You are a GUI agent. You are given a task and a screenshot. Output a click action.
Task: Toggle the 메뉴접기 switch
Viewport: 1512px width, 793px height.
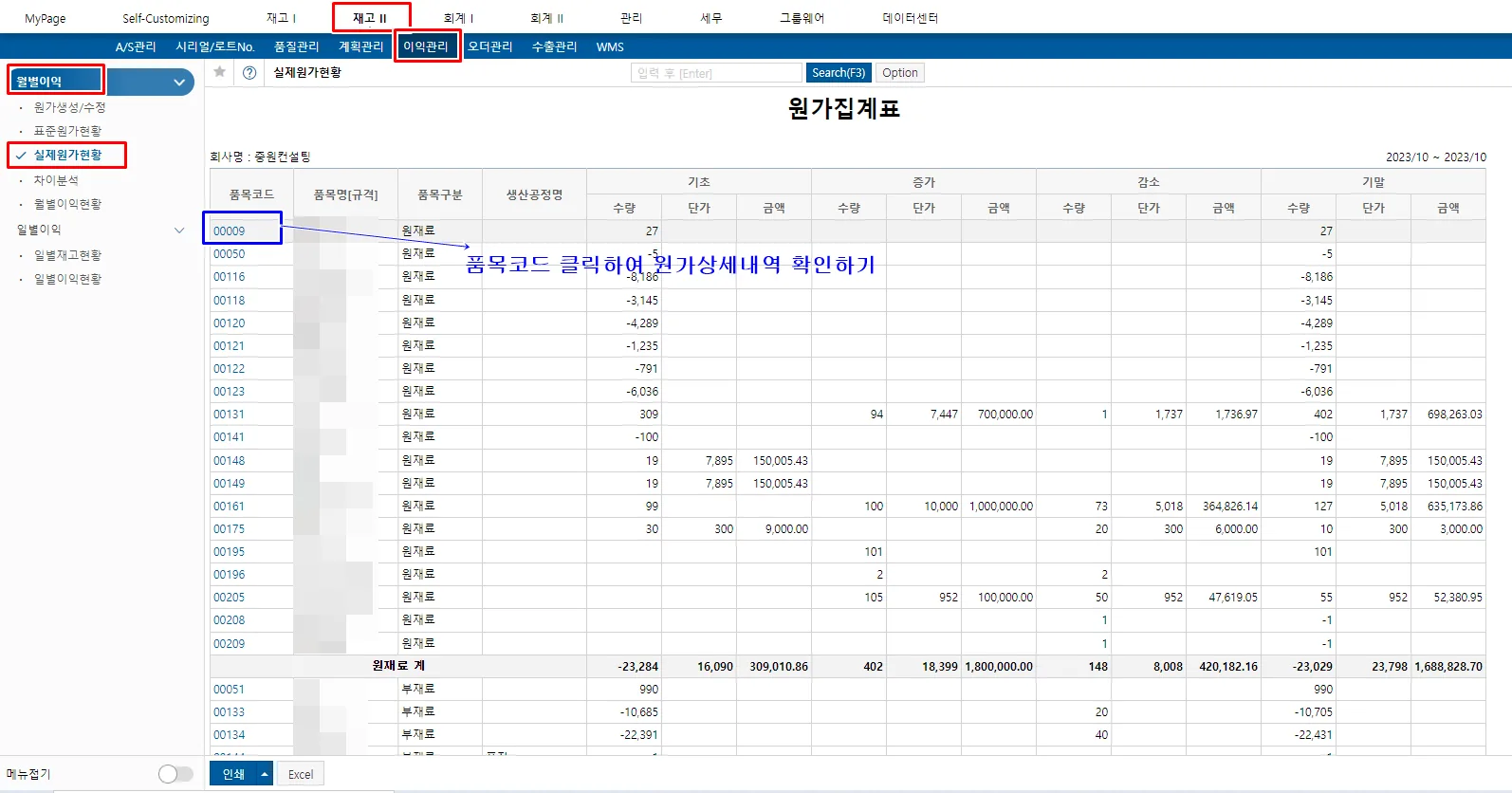(x=175, y=774)
